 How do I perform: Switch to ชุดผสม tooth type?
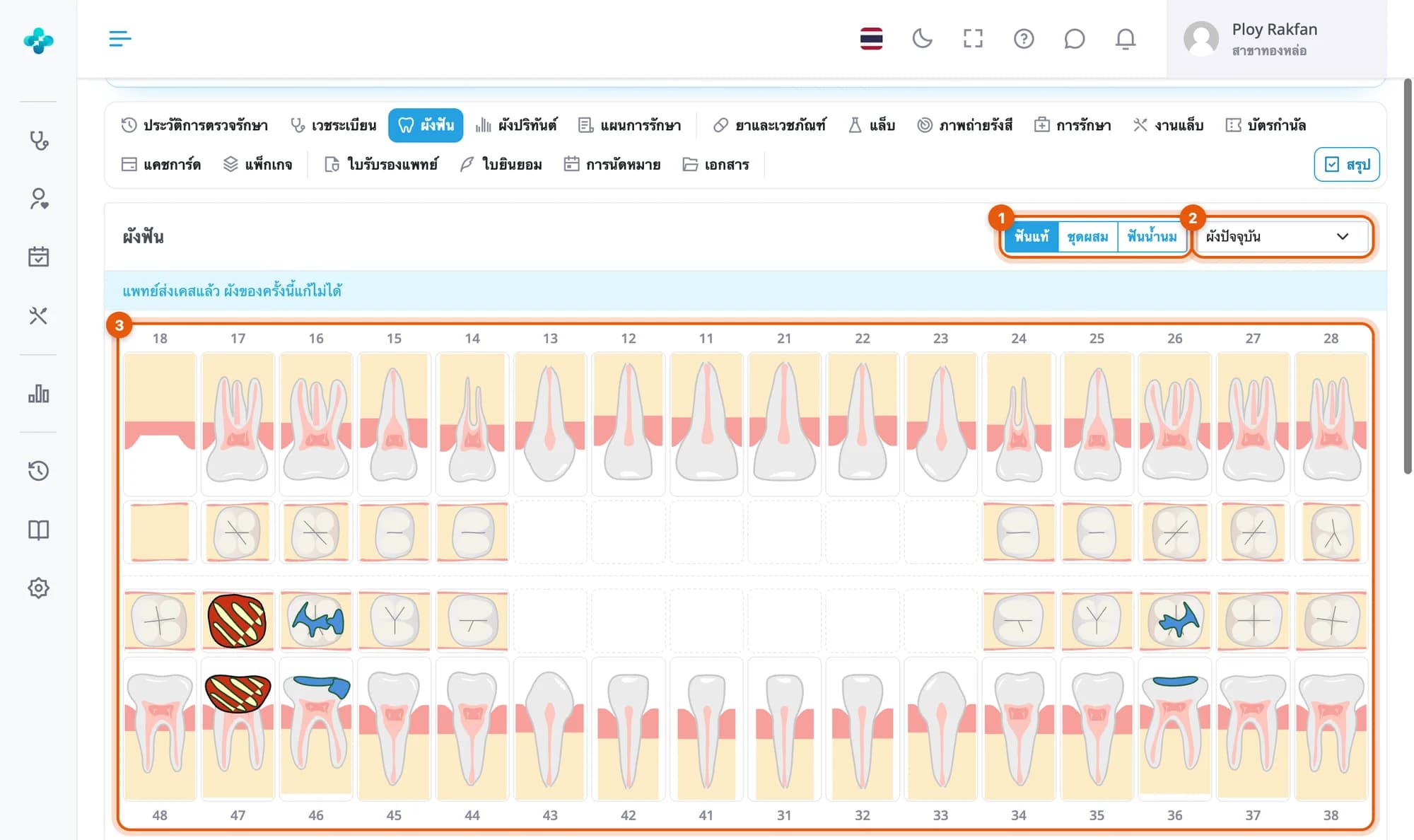coord(1087,236)
